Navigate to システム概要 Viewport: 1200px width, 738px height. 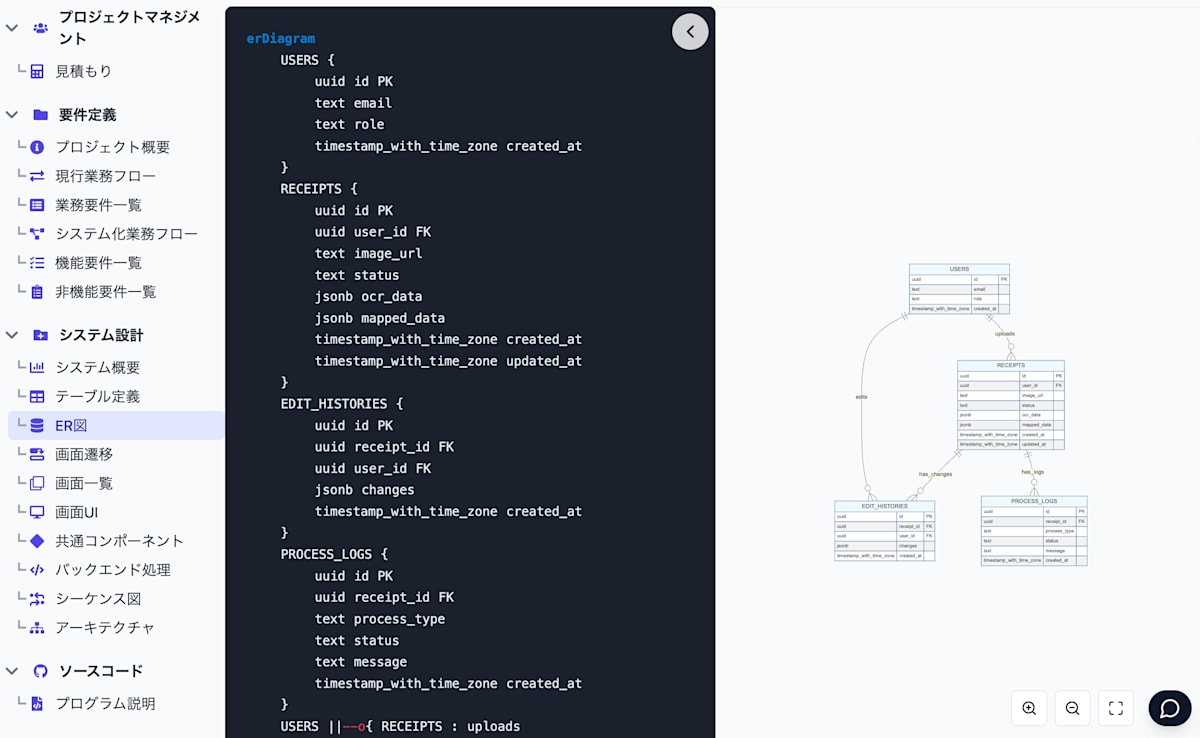pos(98,367)
